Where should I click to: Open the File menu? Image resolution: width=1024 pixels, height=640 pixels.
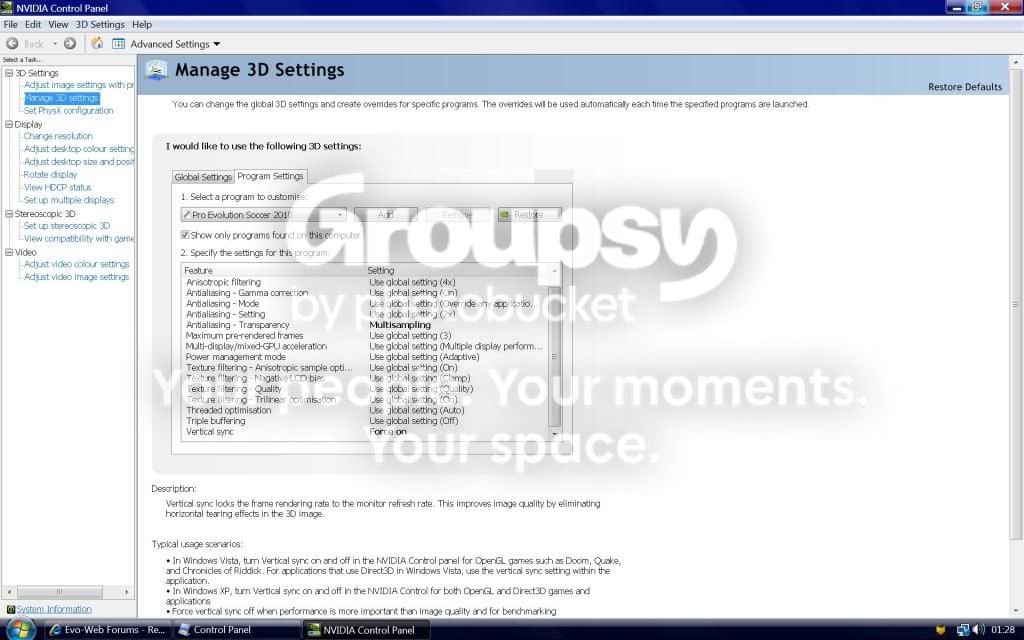10,24
